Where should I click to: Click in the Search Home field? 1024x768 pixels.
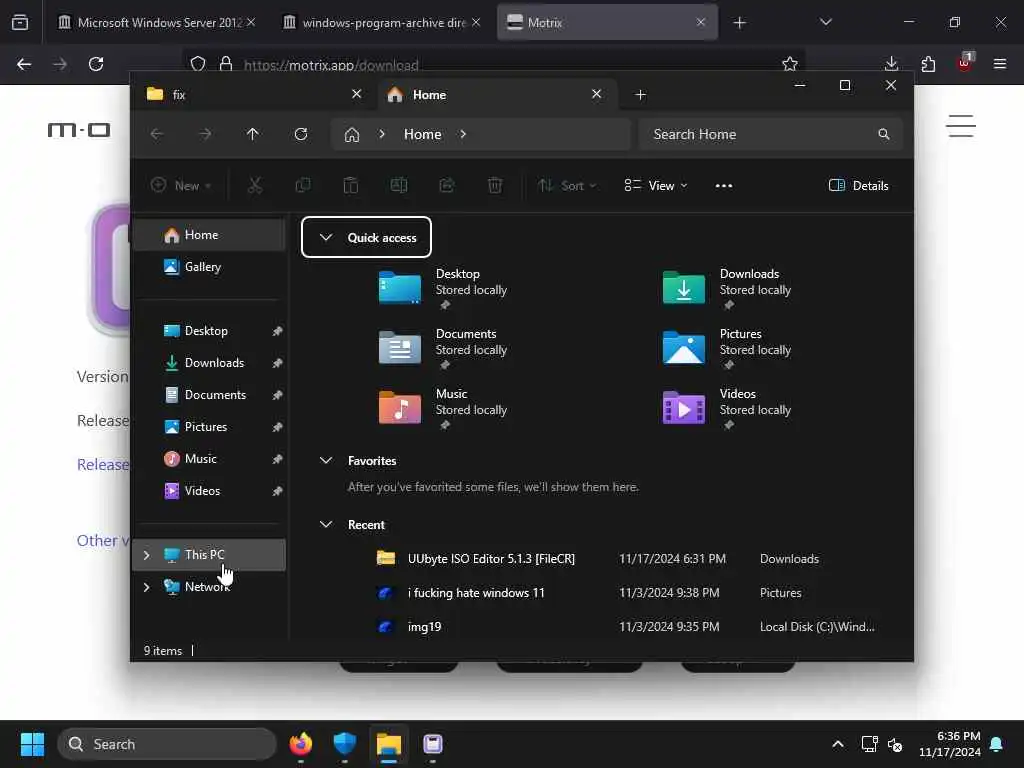pyautogui.click(x=771, y=135)
